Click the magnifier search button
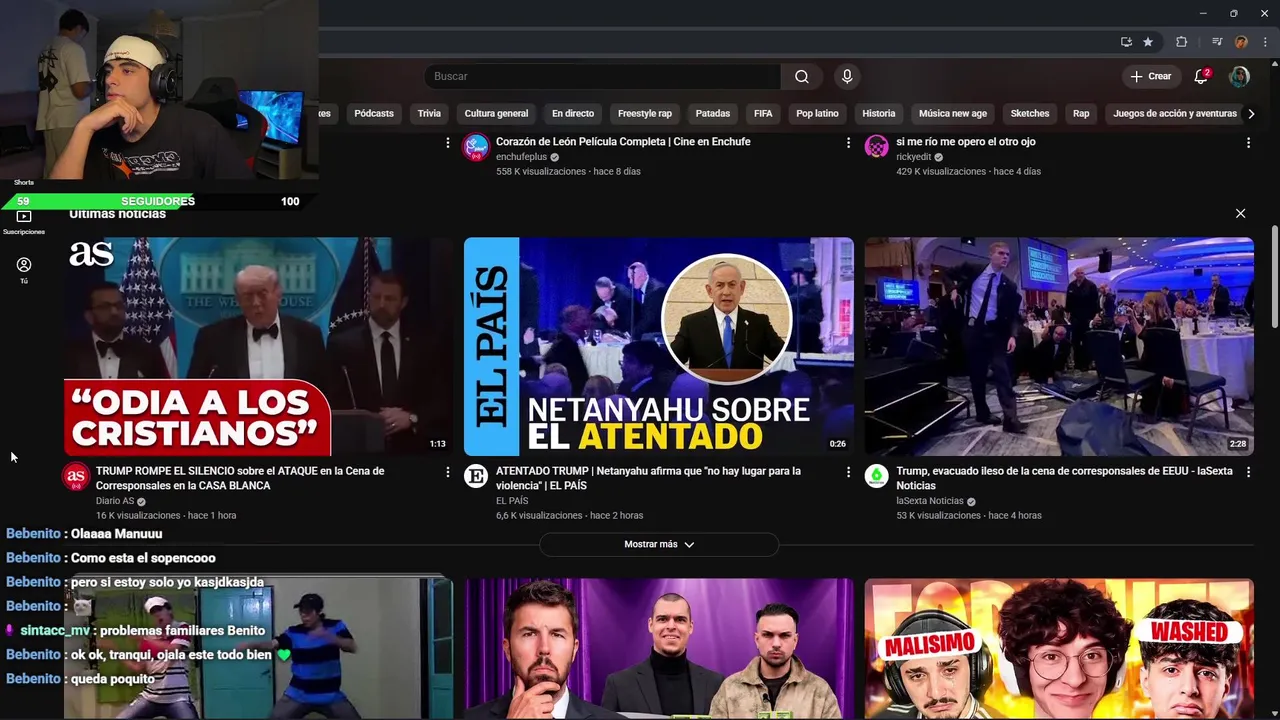The height and width of the screenshot is (720, 1280). tap(801, 76)
